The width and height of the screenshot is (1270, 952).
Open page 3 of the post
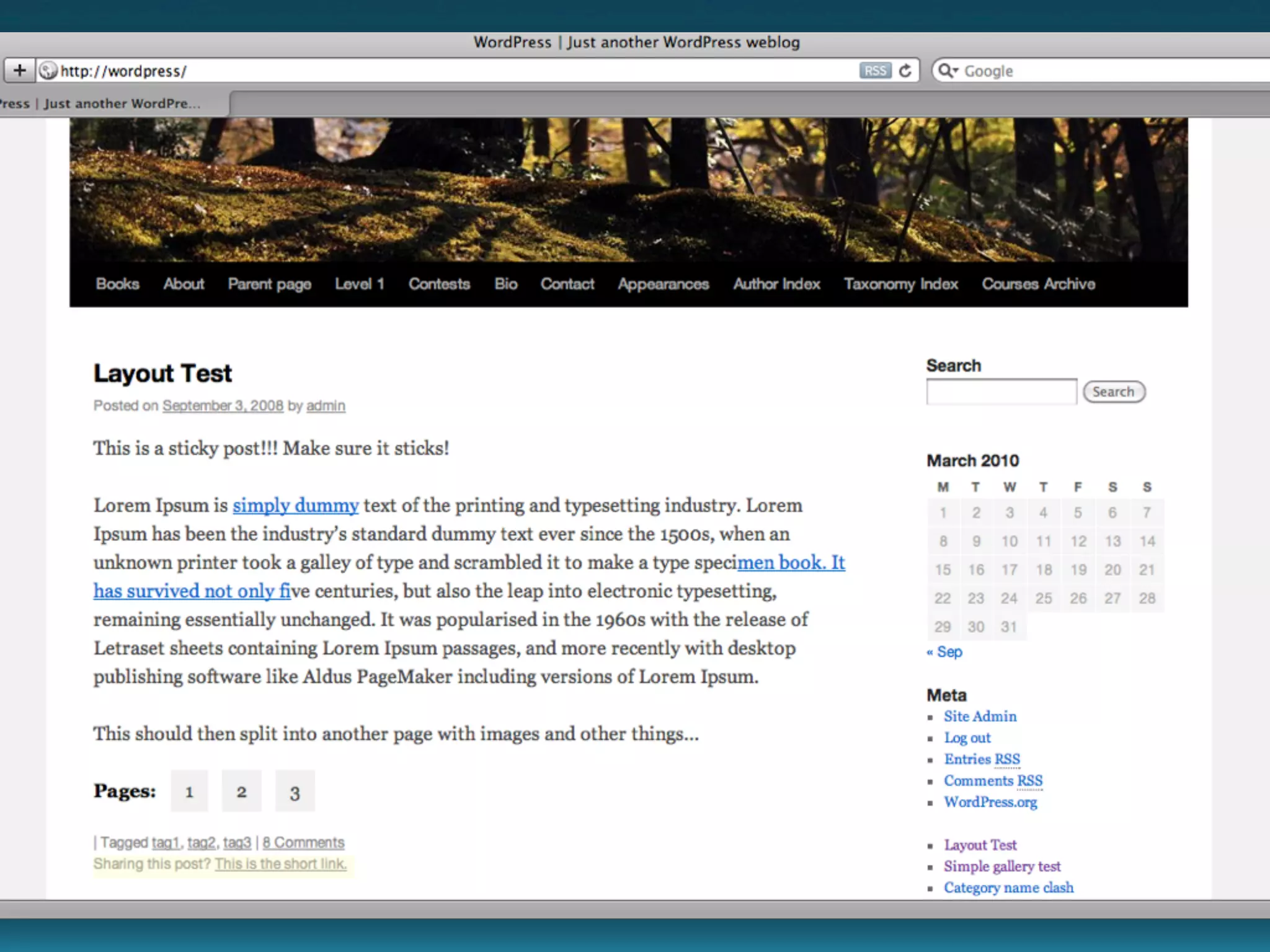[295, 791]
